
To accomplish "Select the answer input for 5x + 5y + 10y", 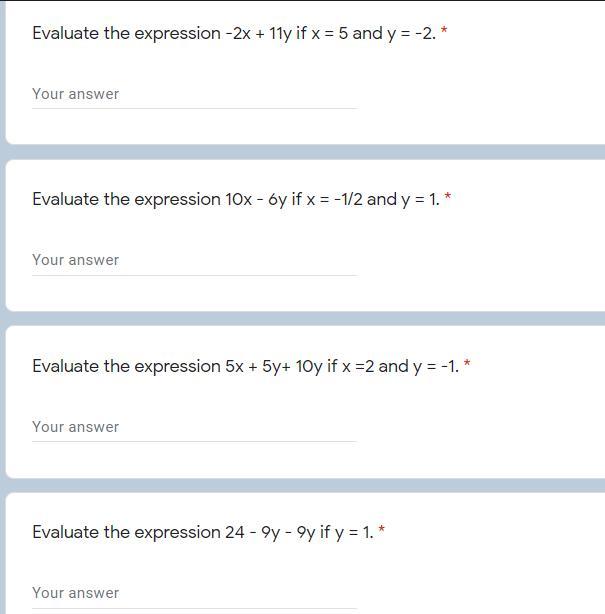I will coord(195,427).
